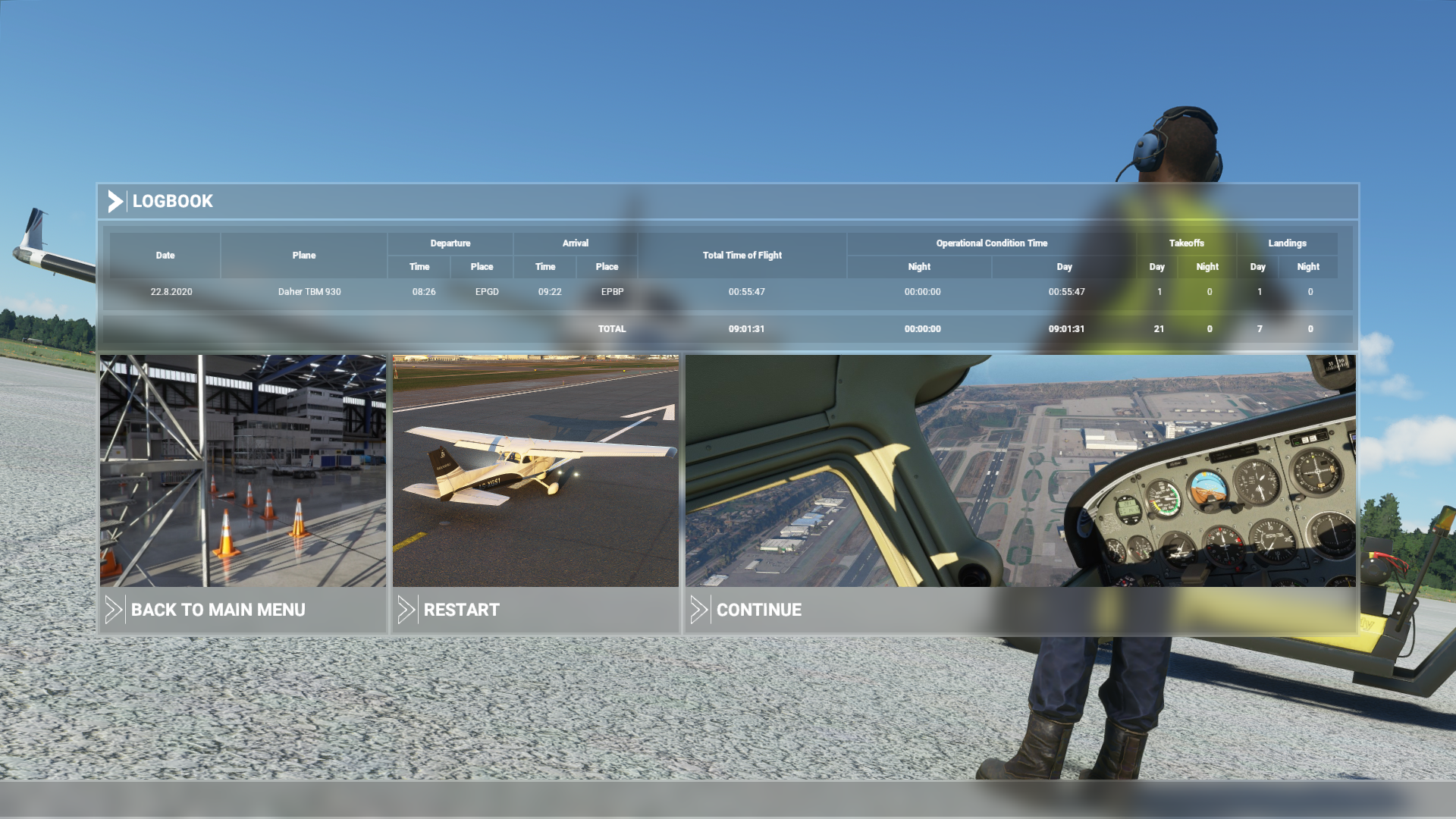The height and width of the screenshot is (819, 1456).
Task: Click chevron icon beside Continue
Action: [699, 610]
